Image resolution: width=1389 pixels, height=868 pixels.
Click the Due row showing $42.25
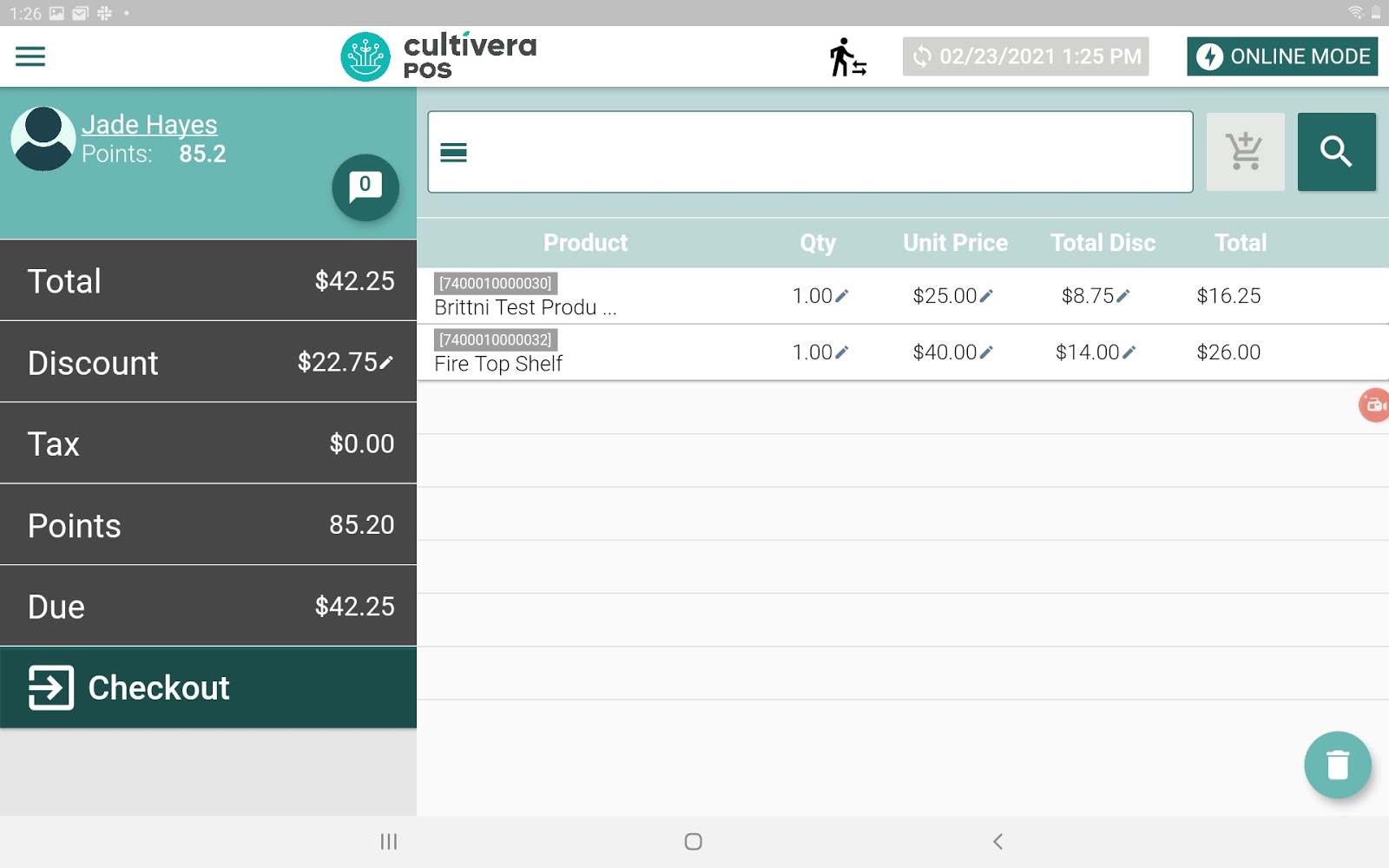[x=208, y=606]
